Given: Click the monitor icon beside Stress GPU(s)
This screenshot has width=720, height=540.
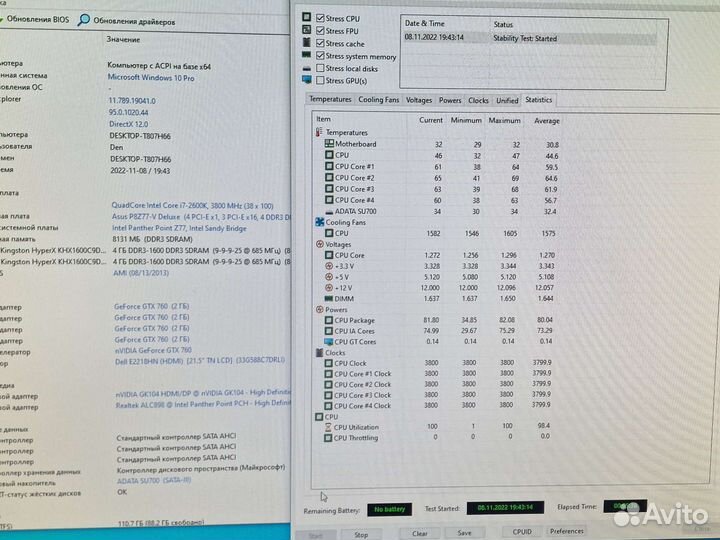Looking at the screenshot, I should click(307, 79).
